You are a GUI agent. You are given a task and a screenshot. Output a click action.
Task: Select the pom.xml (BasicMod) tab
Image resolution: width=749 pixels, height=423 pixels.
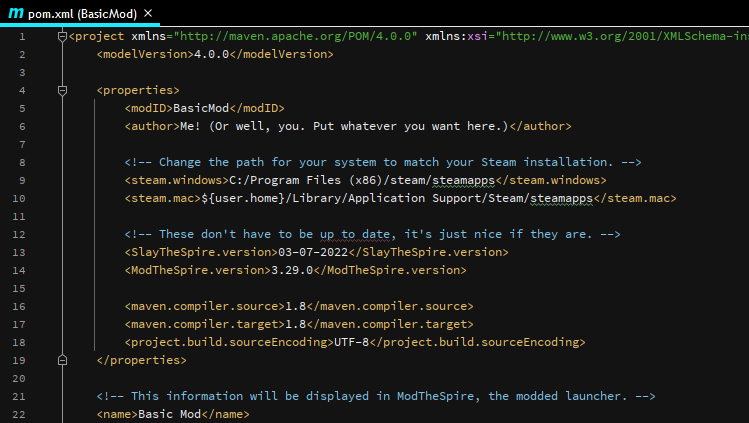(x=80, y=13)
